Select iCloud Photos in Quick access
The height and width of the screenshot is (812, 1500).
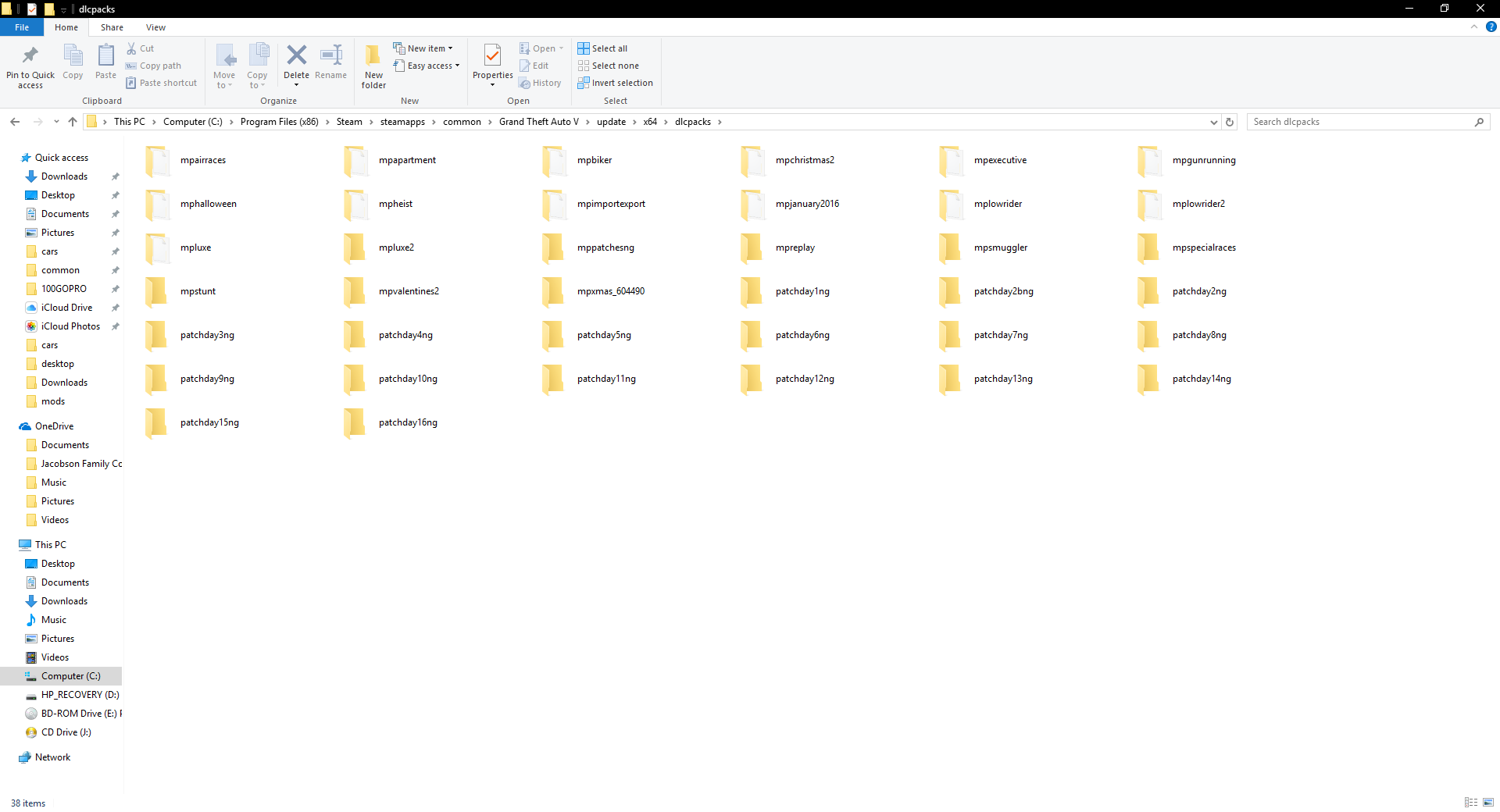[70, 326]
